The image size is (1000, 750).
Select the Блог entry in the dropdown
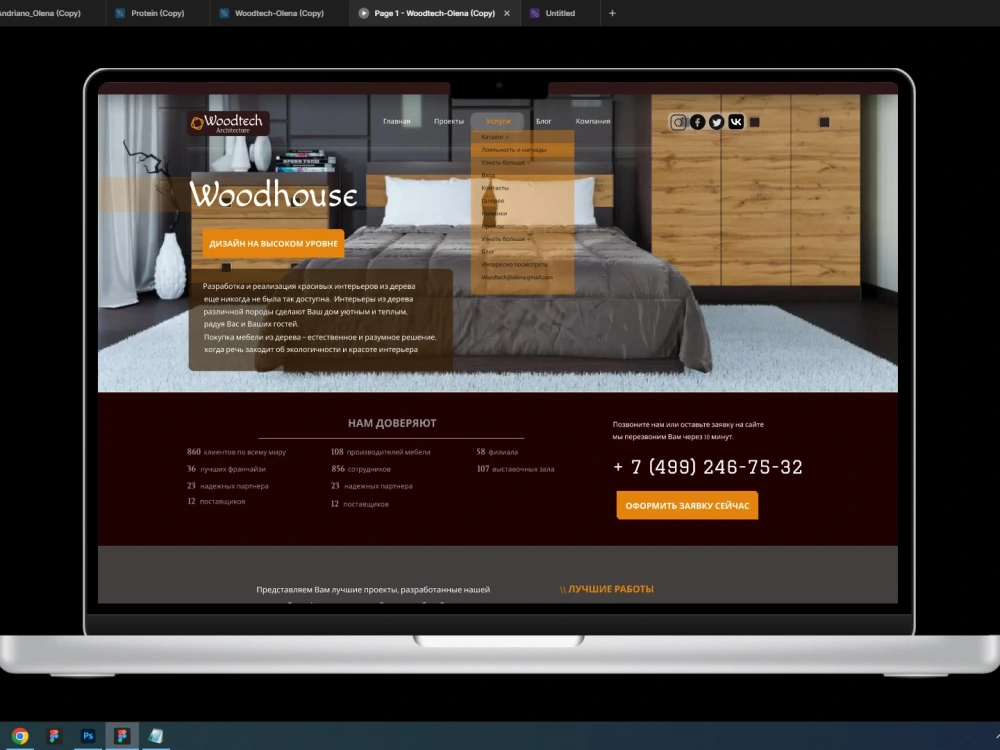pos(488,252)
